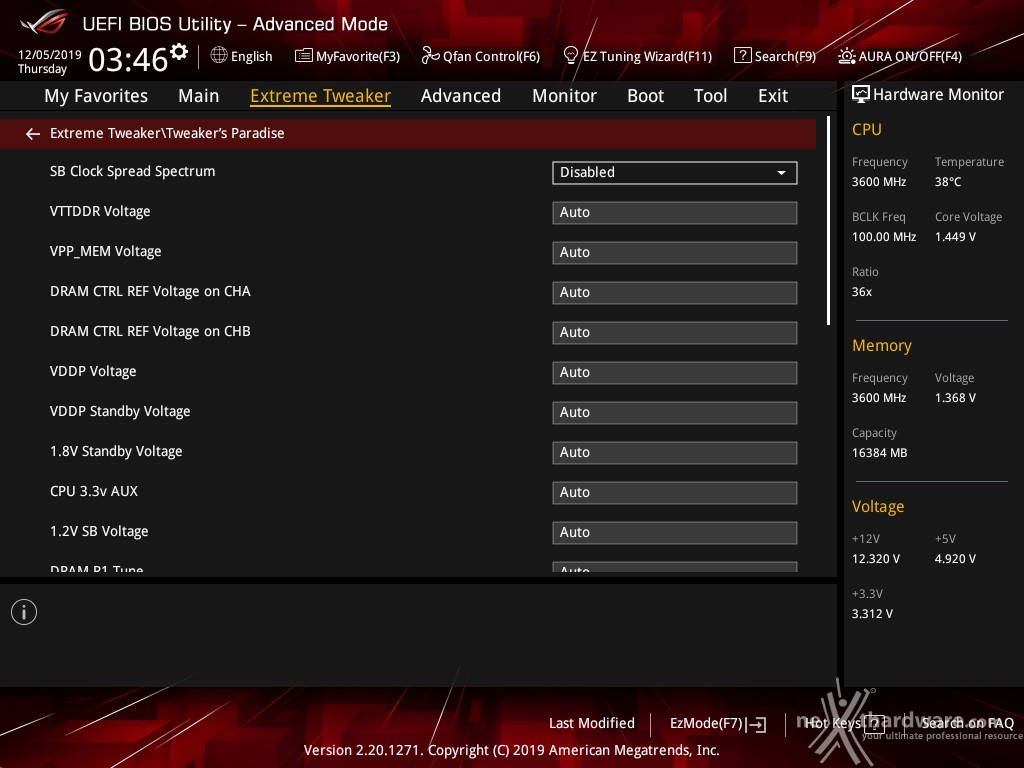Image resolution: width=1024 pixels, height=768 pixels.
Task: Open the clock settings gear icon
Action: (179, 52)
